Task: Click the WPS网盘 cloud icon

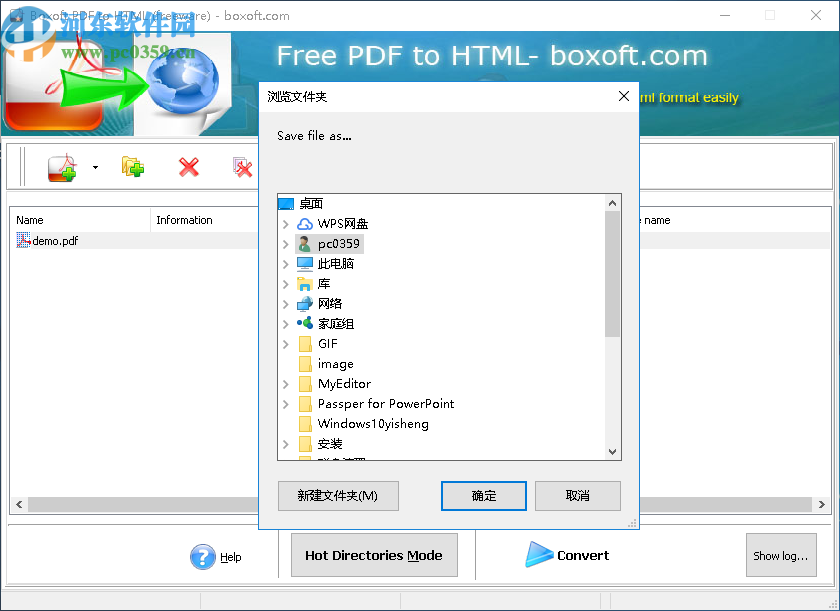Action: (303, 223)
